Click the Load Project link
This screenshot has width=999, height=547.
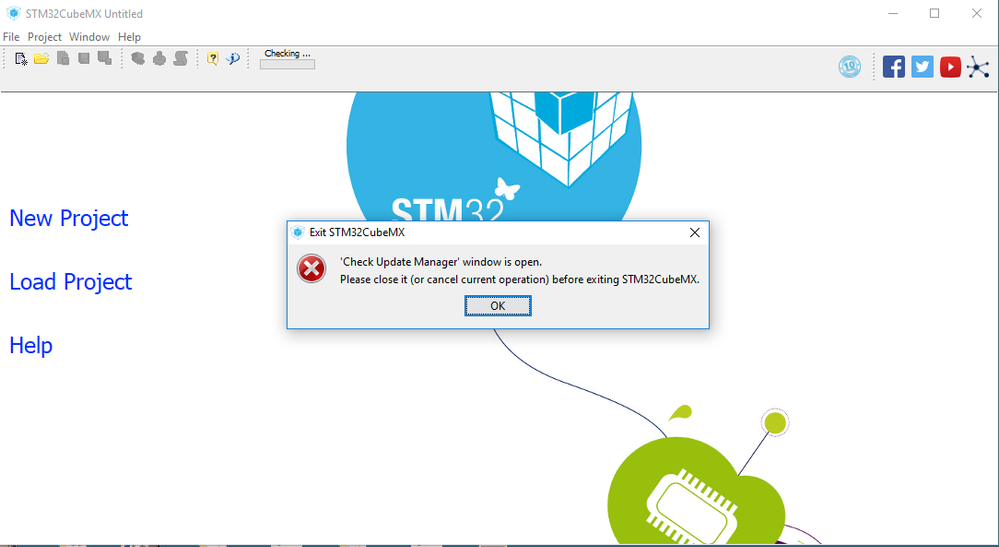coord(71,281)
